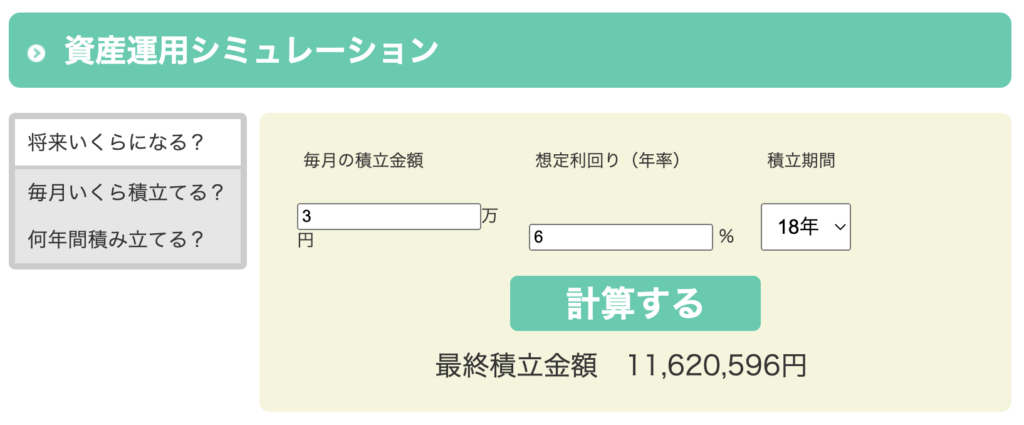The height and width of the screenshot is (425, 1024).
Task: Click the % symbol next to the yield field
Action: tap(726, 237)
